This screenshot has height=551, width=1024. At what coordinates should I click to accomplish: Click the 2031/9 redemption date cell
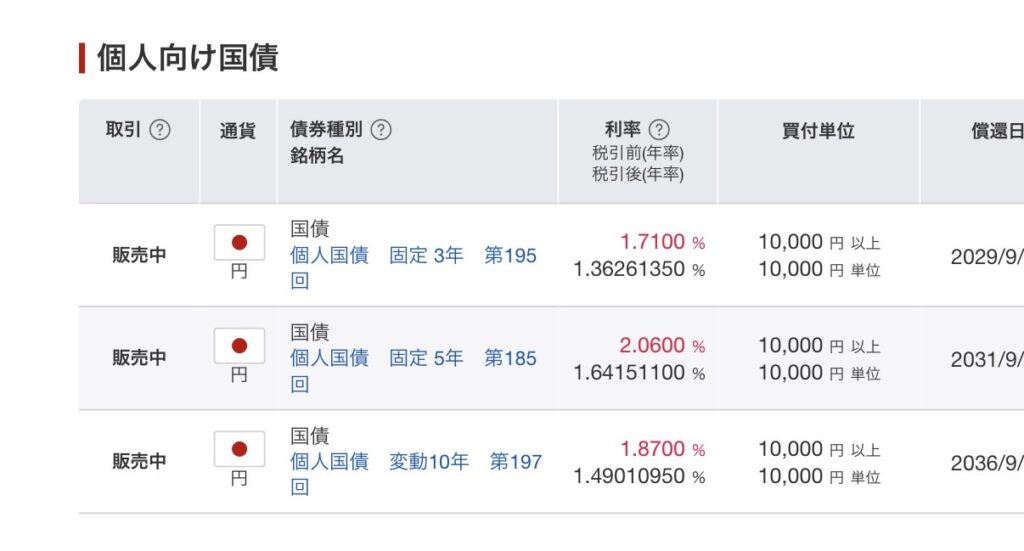click(987, 360)
